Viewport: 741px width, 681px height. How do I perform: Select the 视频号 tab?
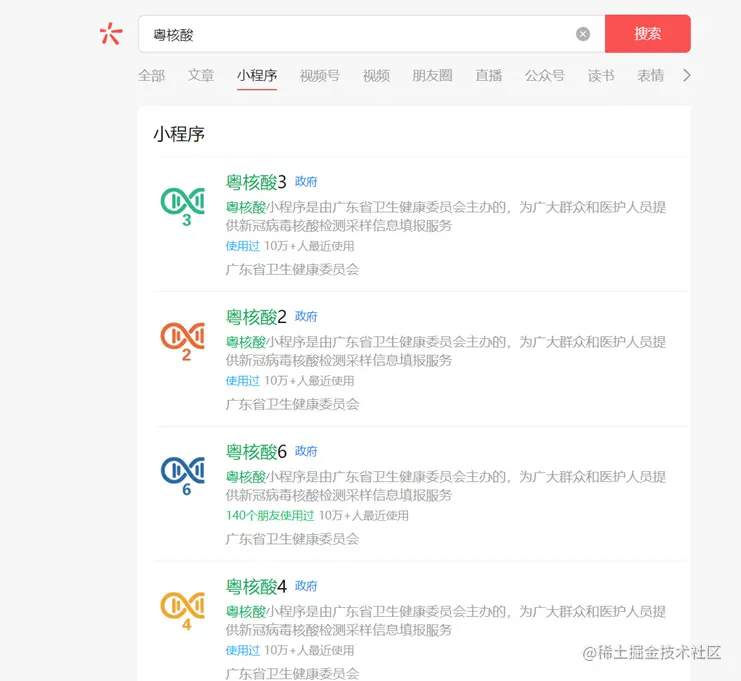pos(319,76)
